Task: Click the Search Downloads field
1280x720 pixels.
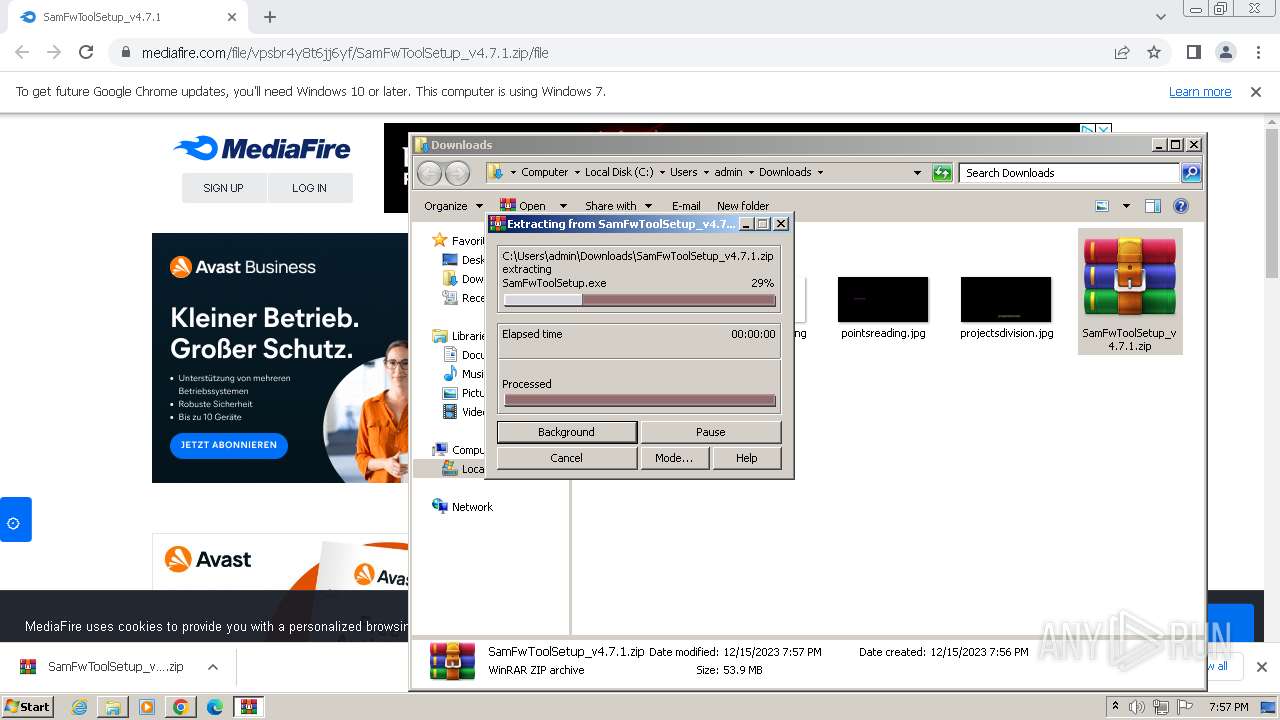Action: click(1068, 173)
